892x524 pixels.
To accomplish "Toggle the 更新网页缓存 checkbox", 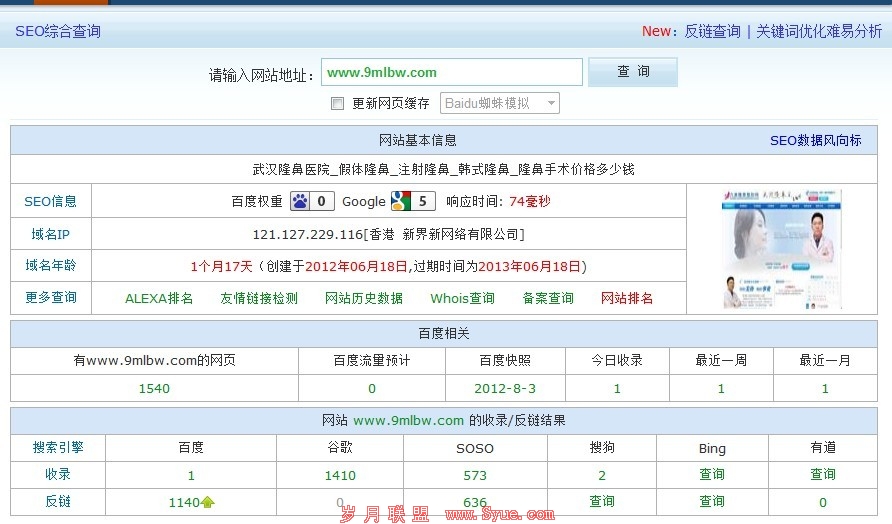I will tap(337, 104).
